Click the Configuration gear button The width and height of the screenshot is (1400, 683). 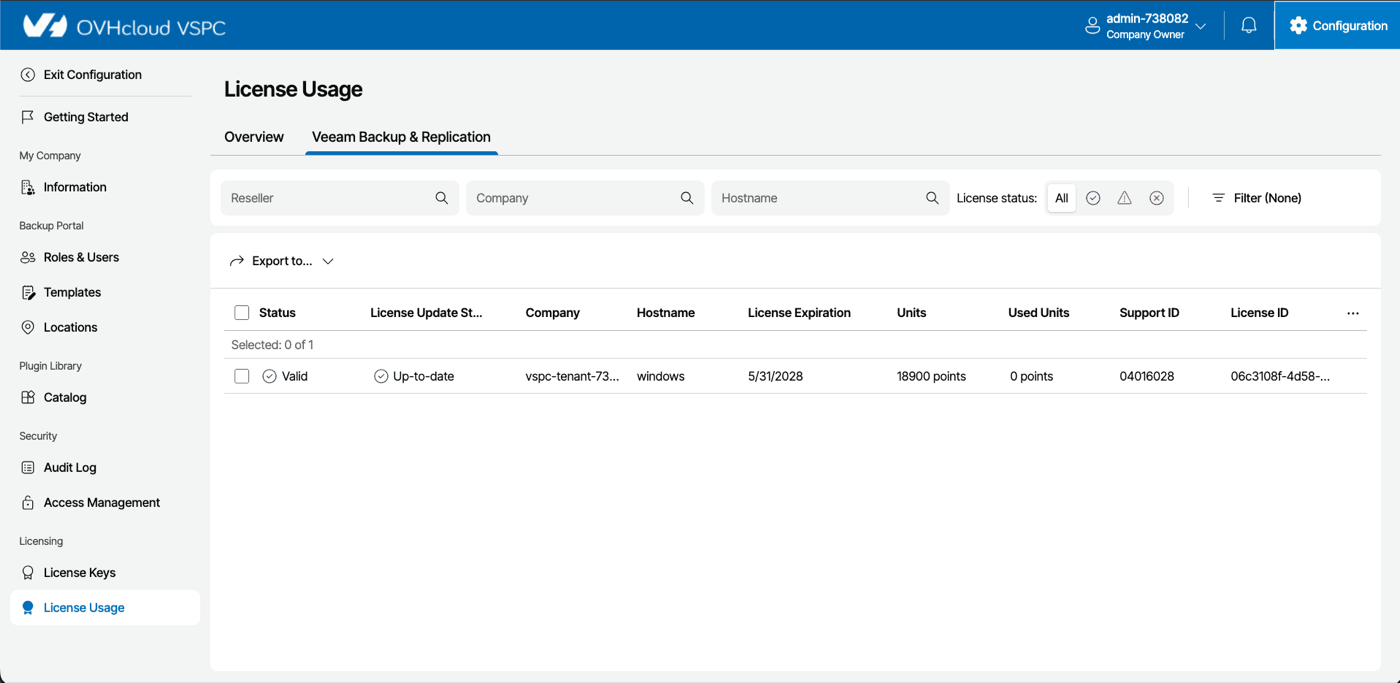click(x=1338, y=25)
